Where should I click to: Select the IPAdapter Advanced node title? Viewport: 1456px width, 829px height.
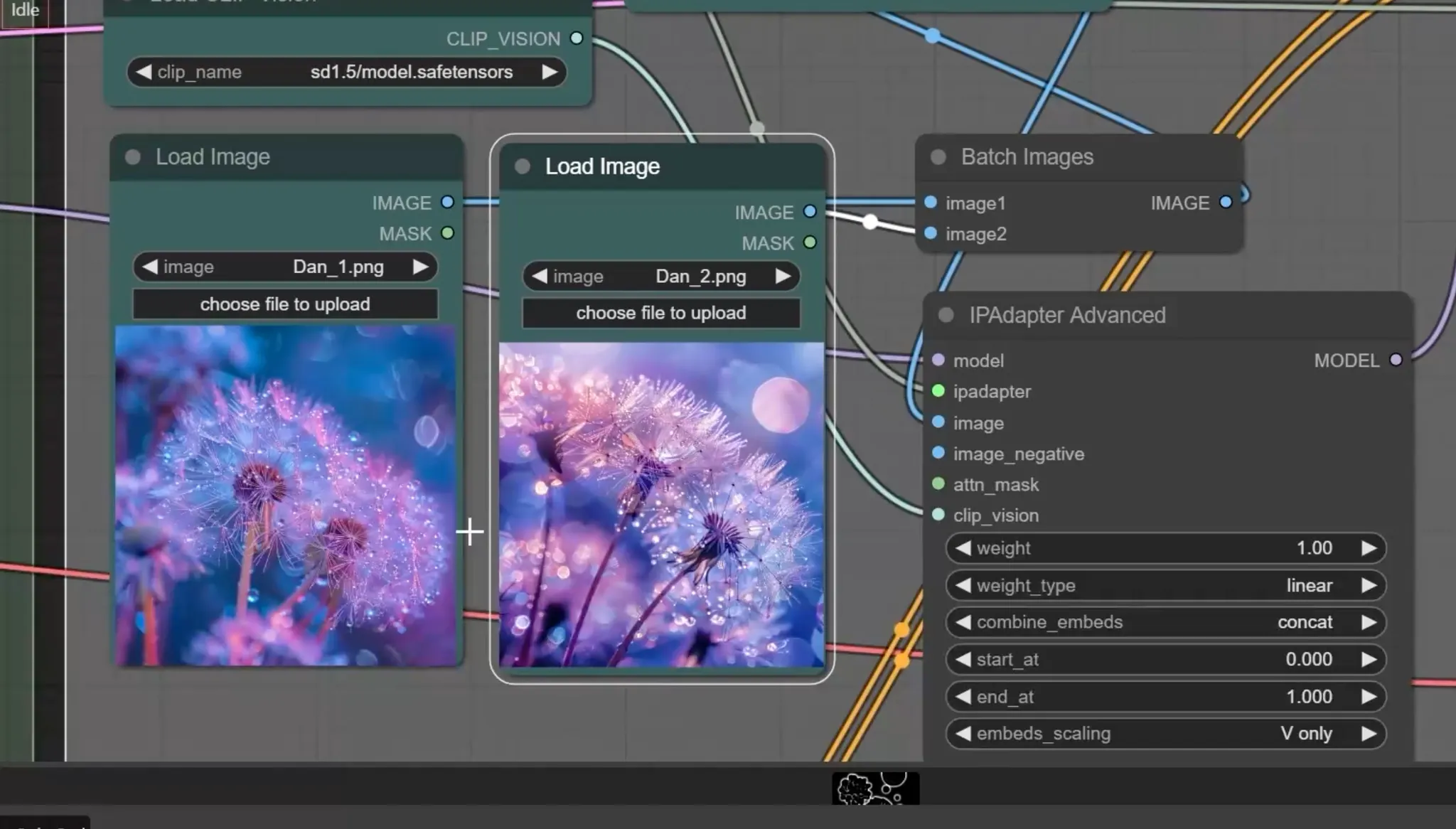1067,315
